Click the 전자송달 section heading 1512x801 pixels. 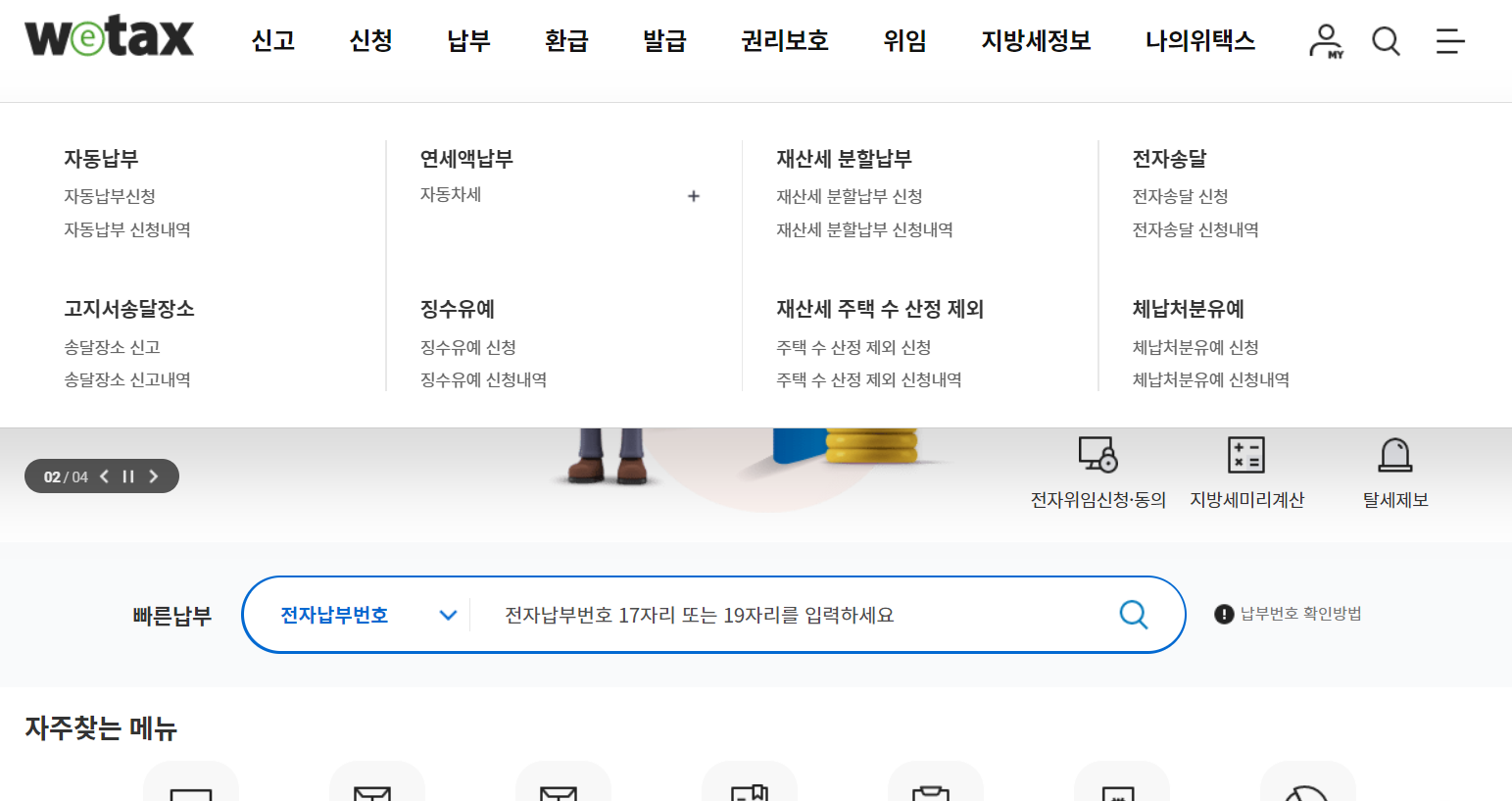[1169, 158]
